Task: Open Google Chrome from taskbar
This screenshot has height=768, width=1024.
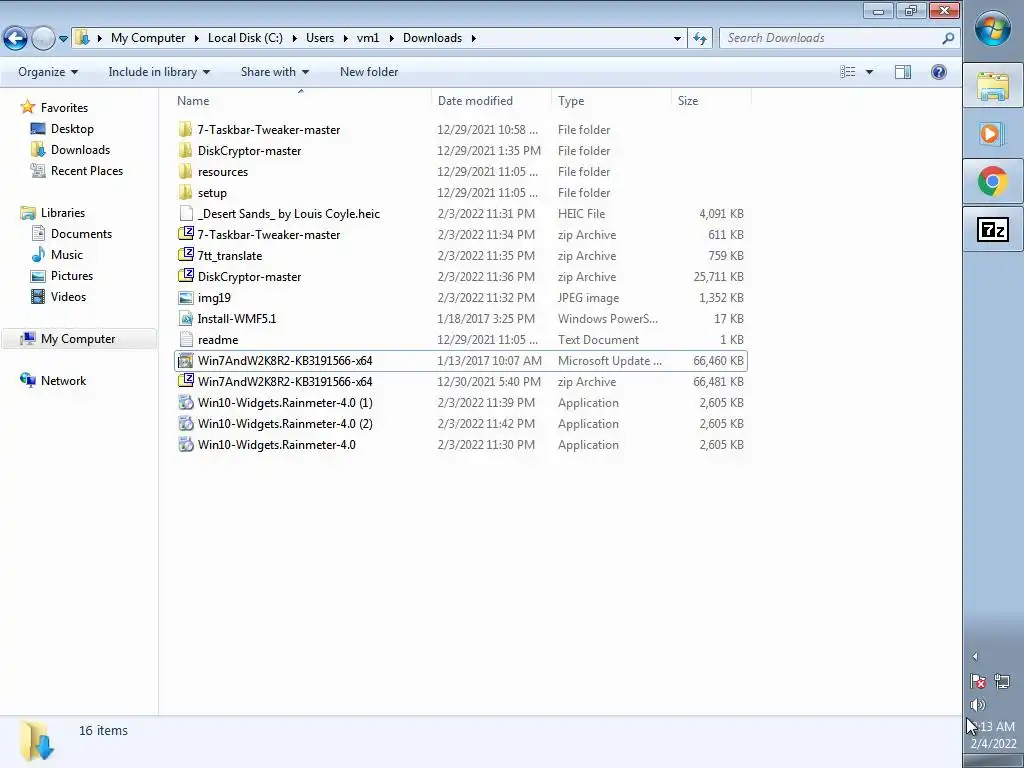Action: (x=993, y=182)
